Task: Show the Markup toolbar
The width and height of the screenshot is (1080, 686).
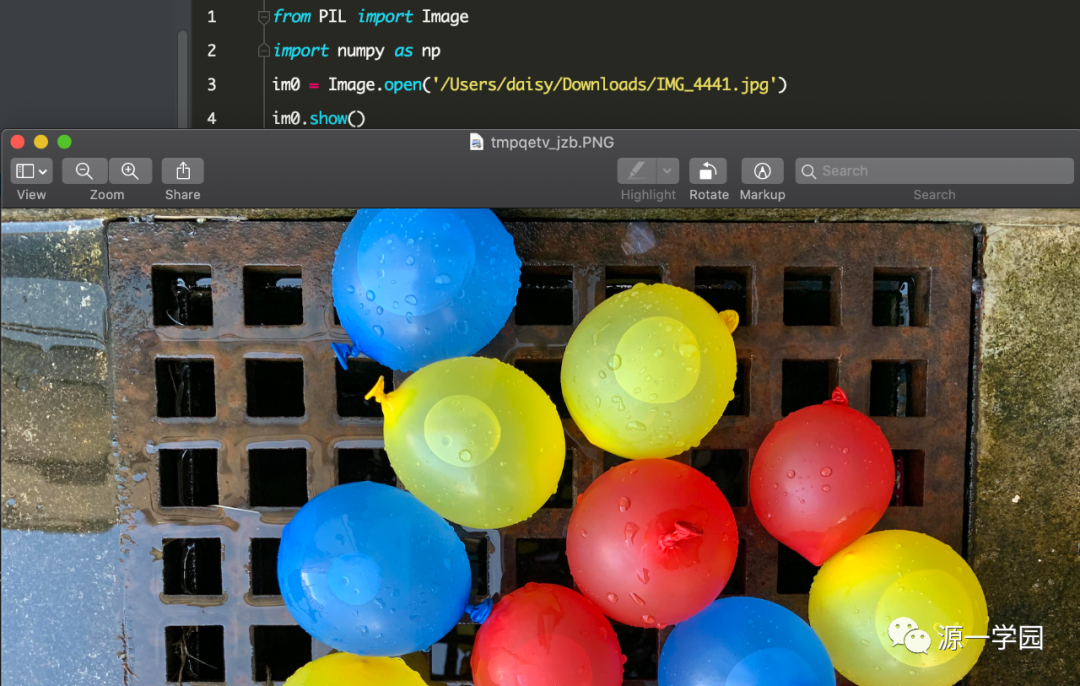Action: (x=762, y=171)
